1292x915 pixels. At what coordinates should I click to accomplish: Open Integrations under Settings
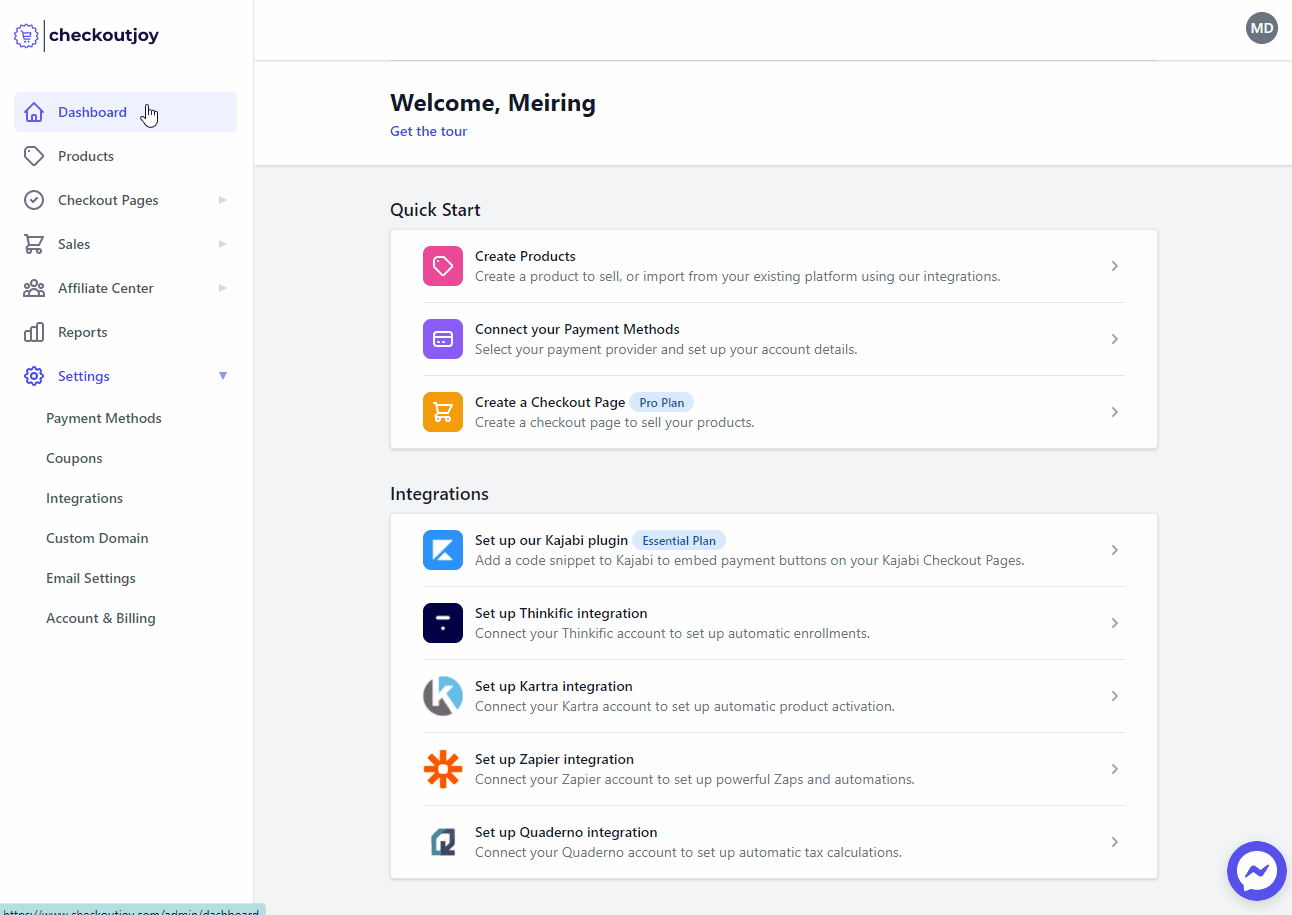click(84, 498)
